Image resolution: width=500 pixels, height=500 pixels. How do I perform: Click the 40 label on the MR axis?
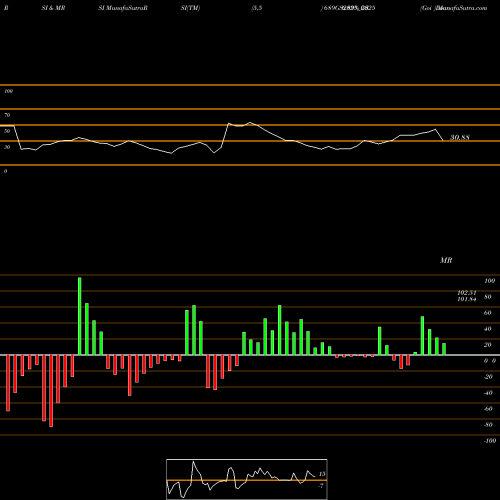click(x=487, y=329)
